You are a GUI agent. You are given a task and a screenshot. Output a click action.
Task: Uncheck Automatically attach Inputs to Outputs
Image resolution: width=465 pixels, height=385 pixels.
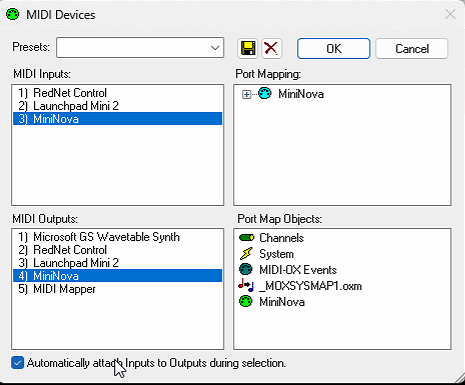[17, 363]
